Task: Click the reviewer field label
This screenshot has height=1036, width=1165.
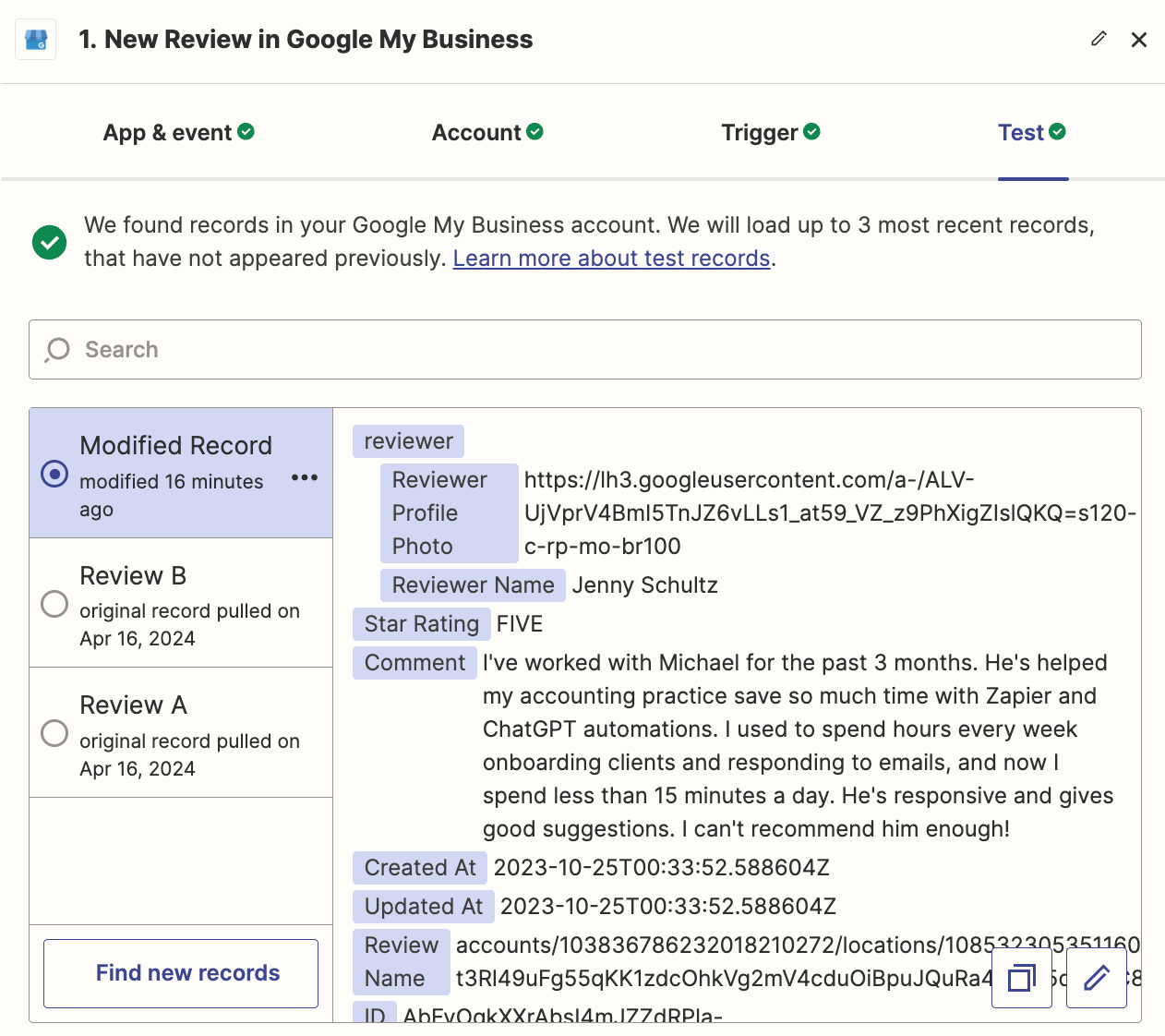Action: 408,441
